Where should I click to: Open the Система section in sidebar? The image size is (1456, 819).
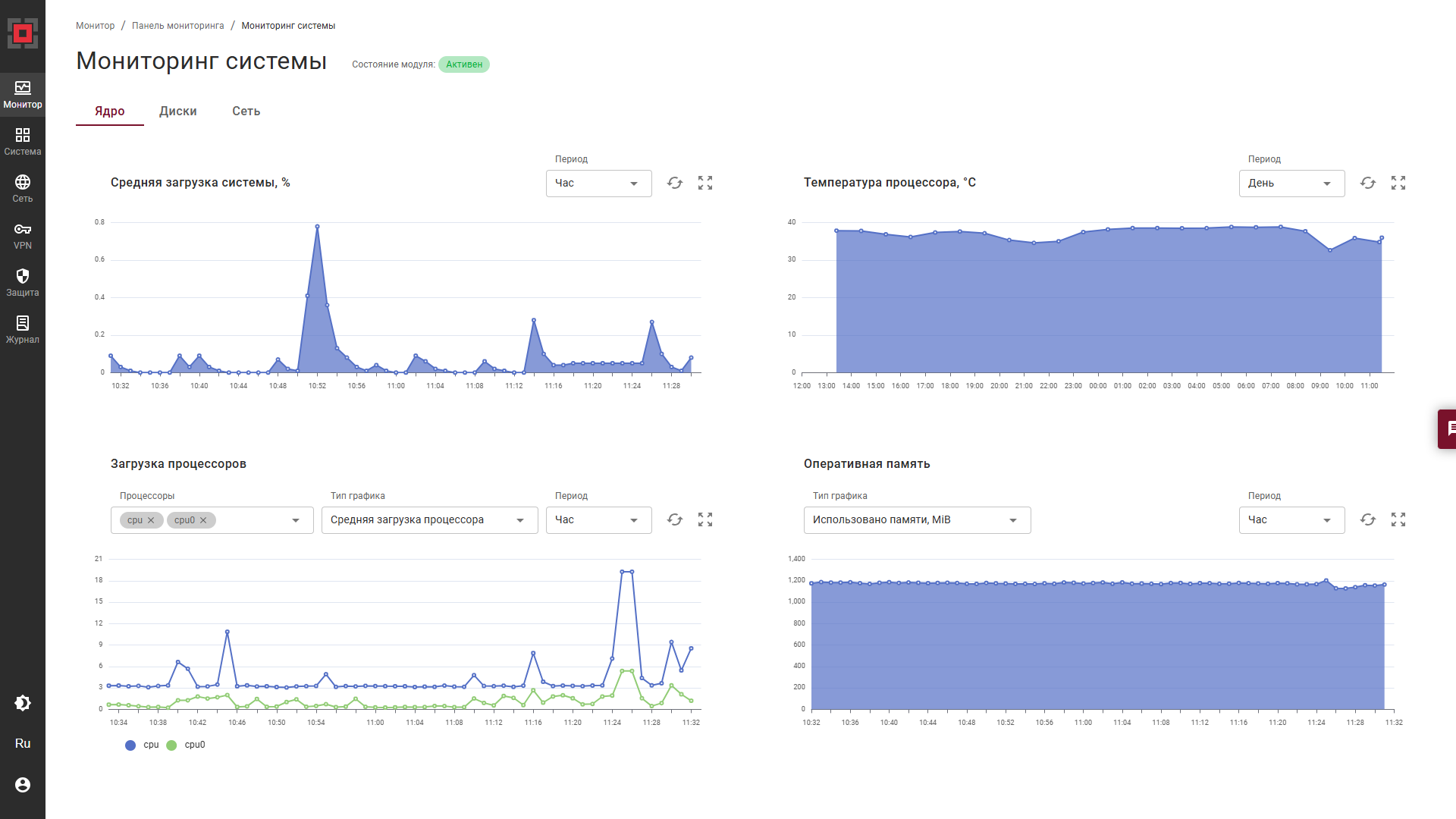(x=23, y=142)
